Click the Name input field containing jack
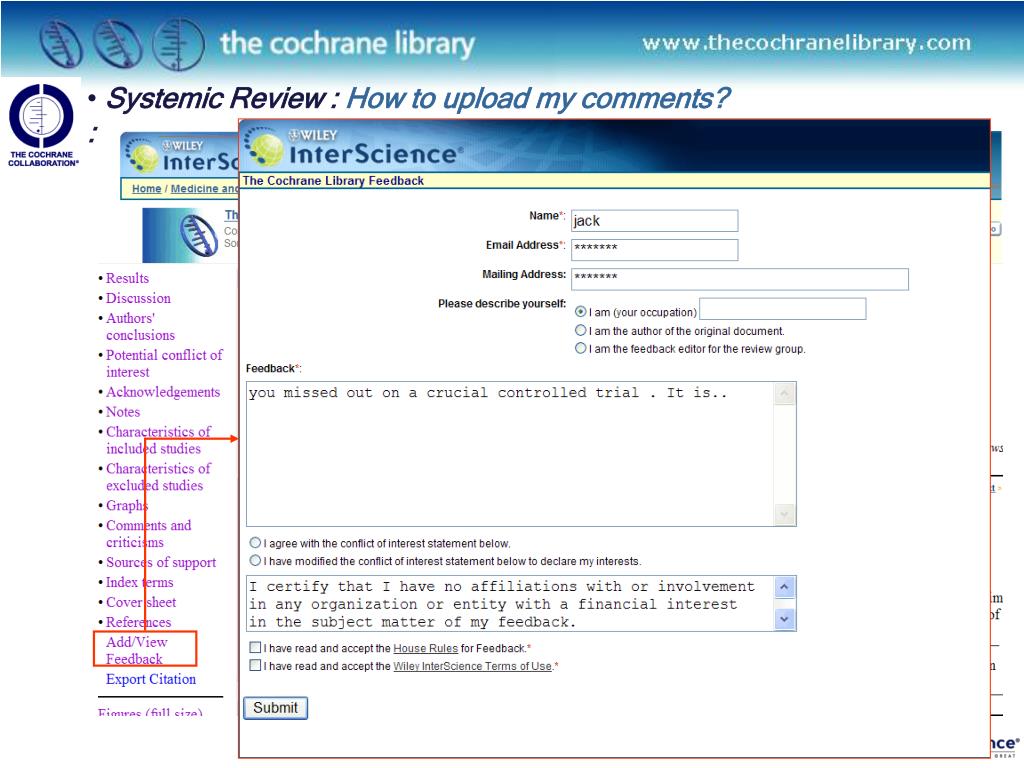Viewport: 1024px width, 768px height. pos(654,221)
